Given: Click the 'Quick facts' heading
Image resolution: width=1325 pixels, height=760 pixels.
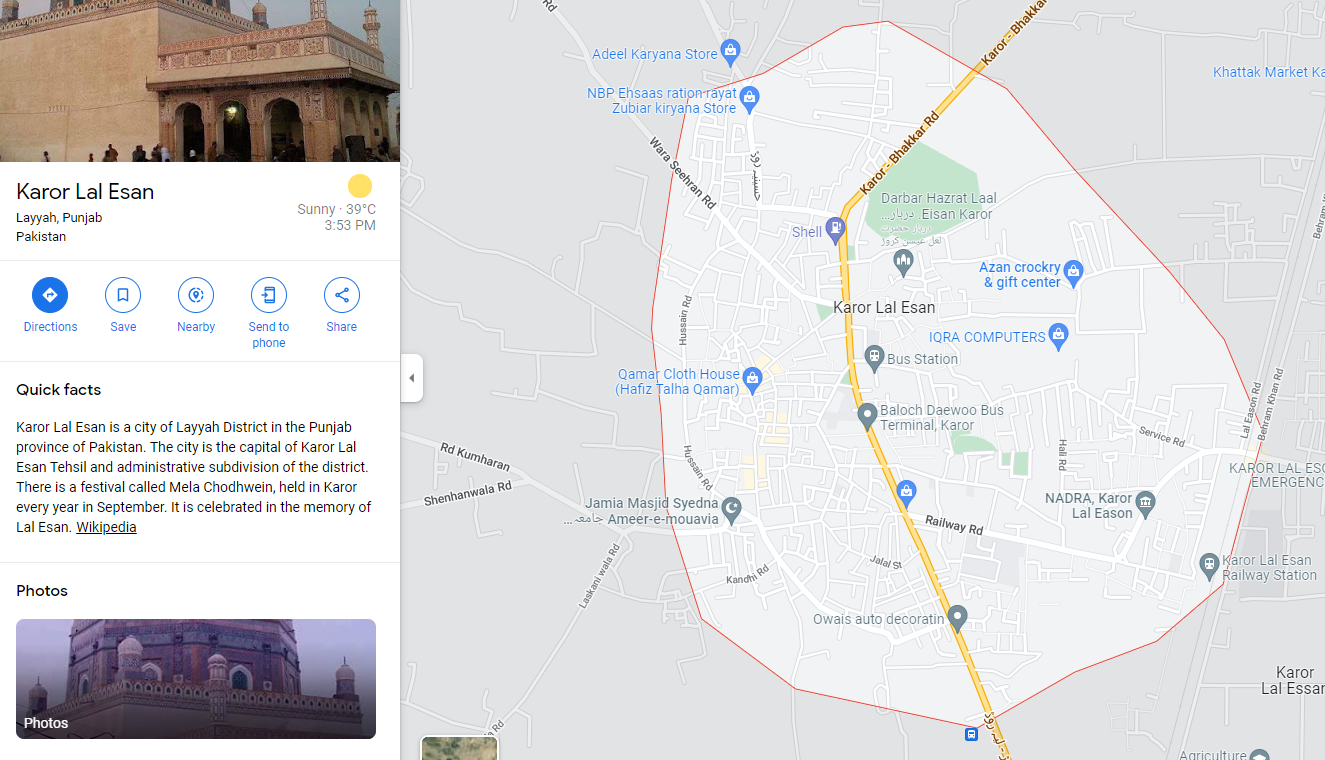Looking at the screenshot, I should click(59, 389).
